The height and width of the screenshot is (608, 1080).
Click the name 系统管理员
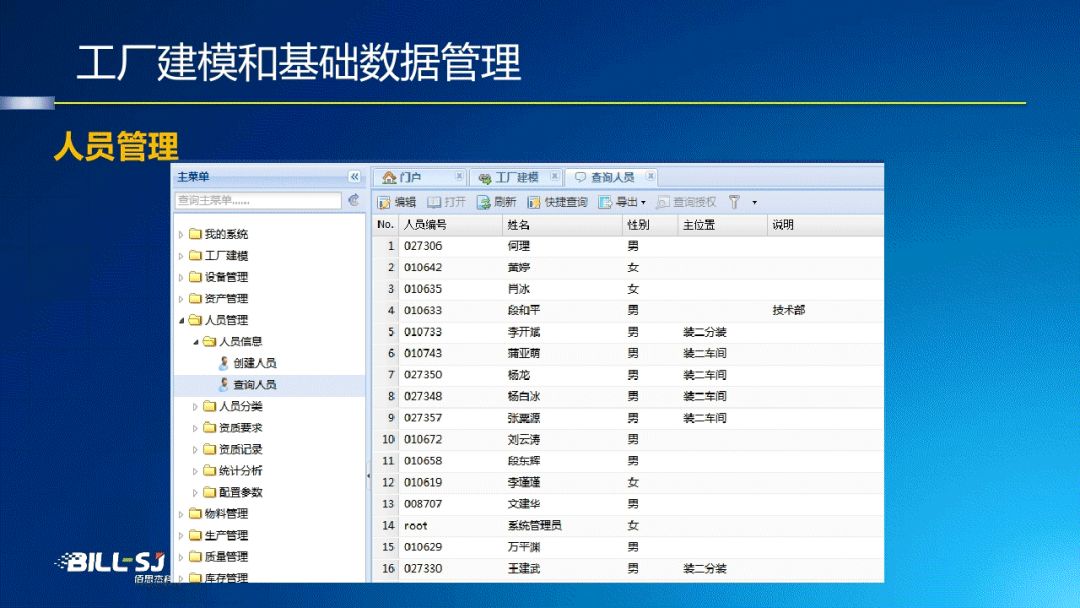pyautogui.click(x=534, y=525)
